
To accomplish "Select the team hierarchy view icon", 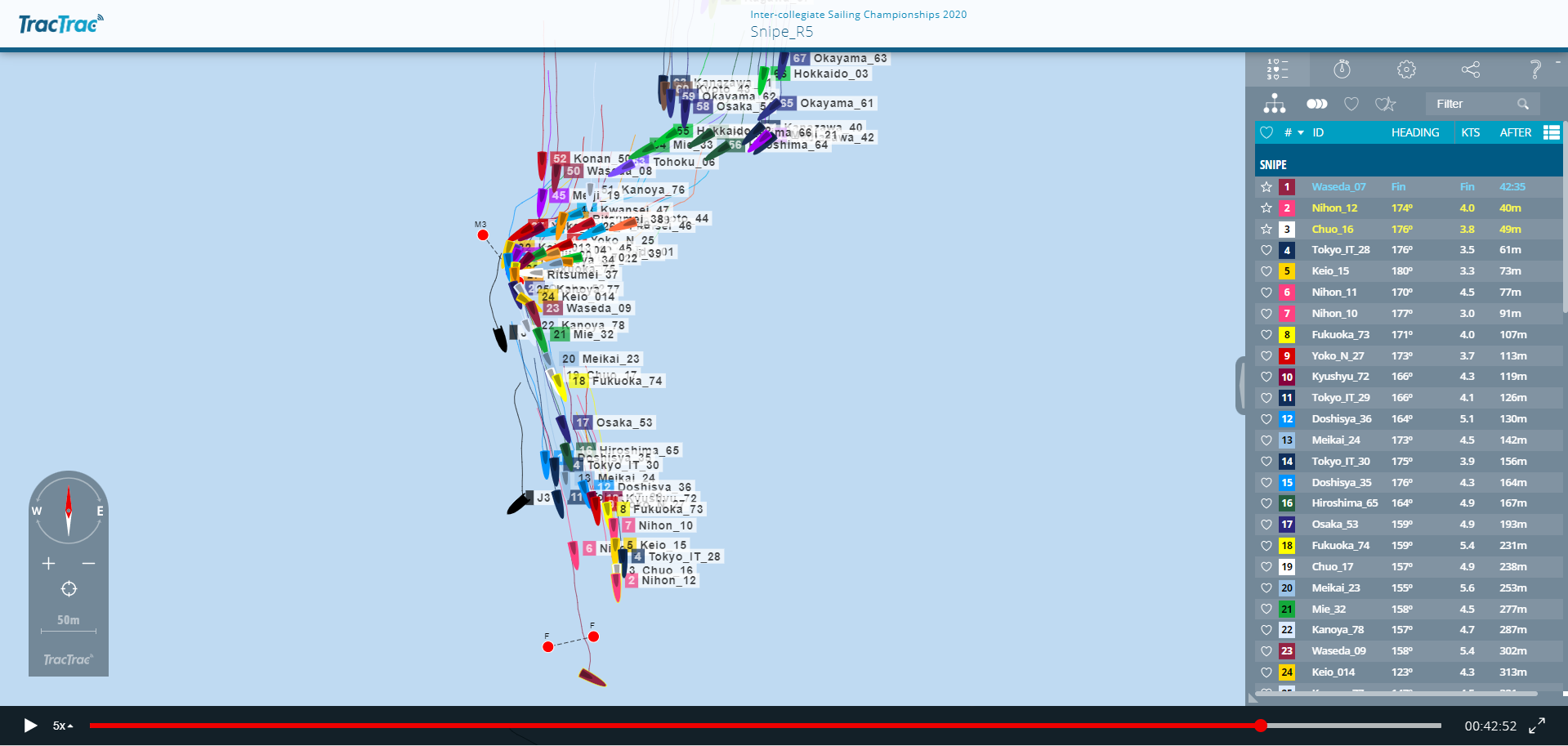I will [x=1275, y=104].
